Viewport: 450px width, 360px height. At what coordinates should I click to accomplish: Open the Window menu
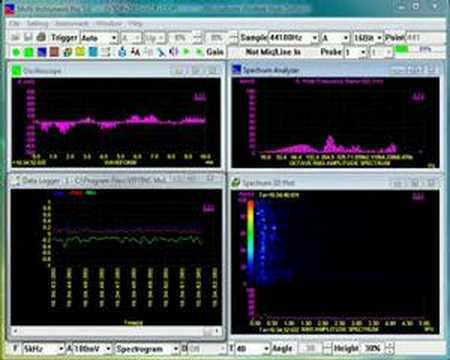tap(109, 23)
